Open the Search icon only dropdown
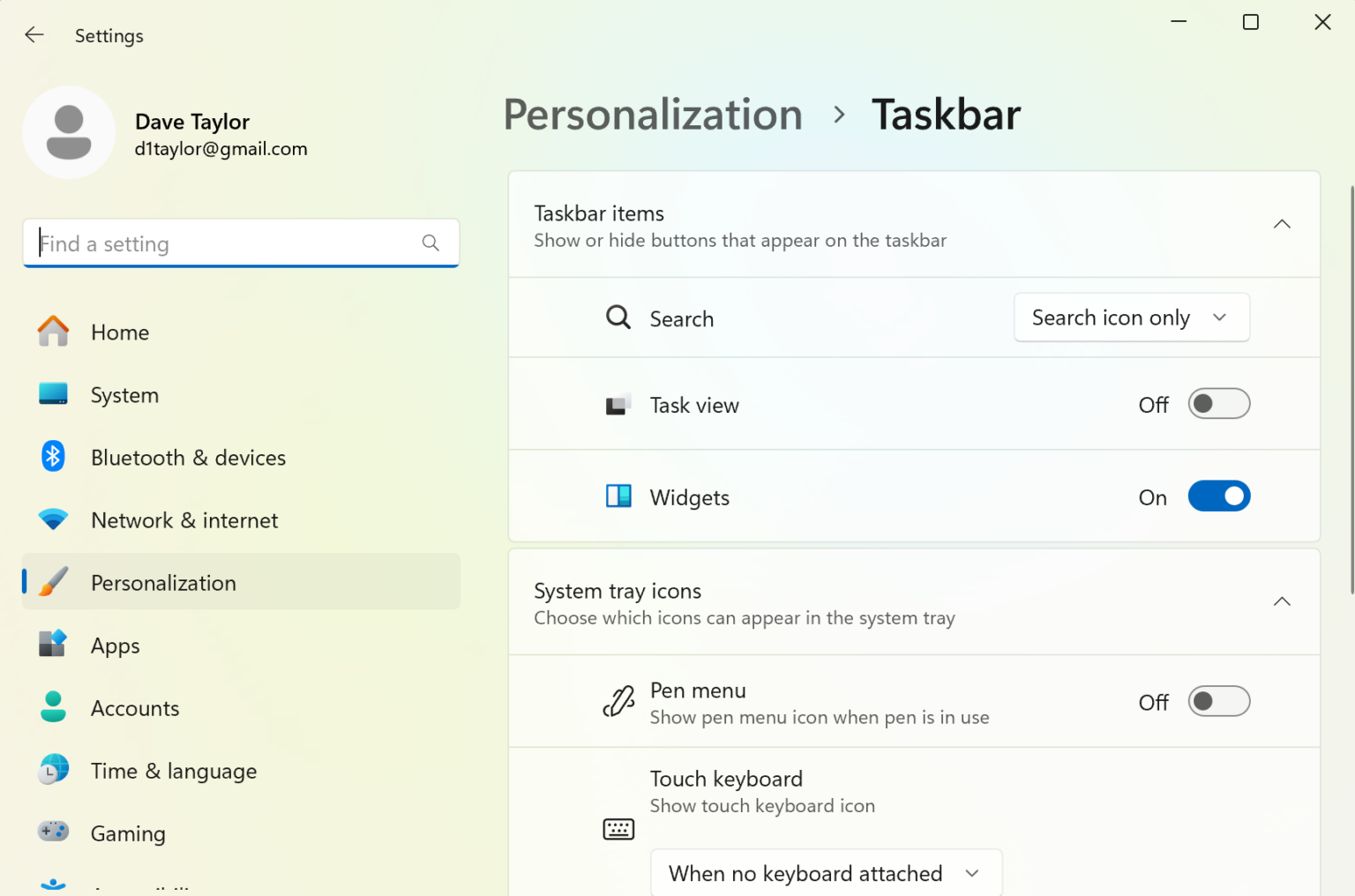 1132,317
